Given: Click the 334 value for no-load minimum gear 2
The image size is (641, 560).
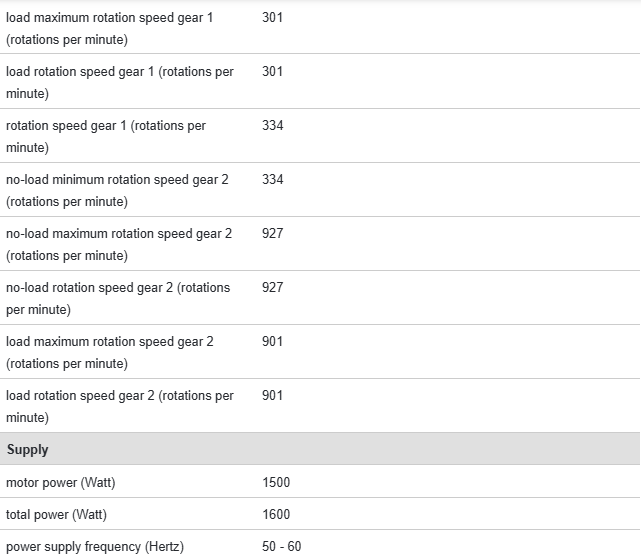Looking at the screenshot, I should tap(273, 180).
